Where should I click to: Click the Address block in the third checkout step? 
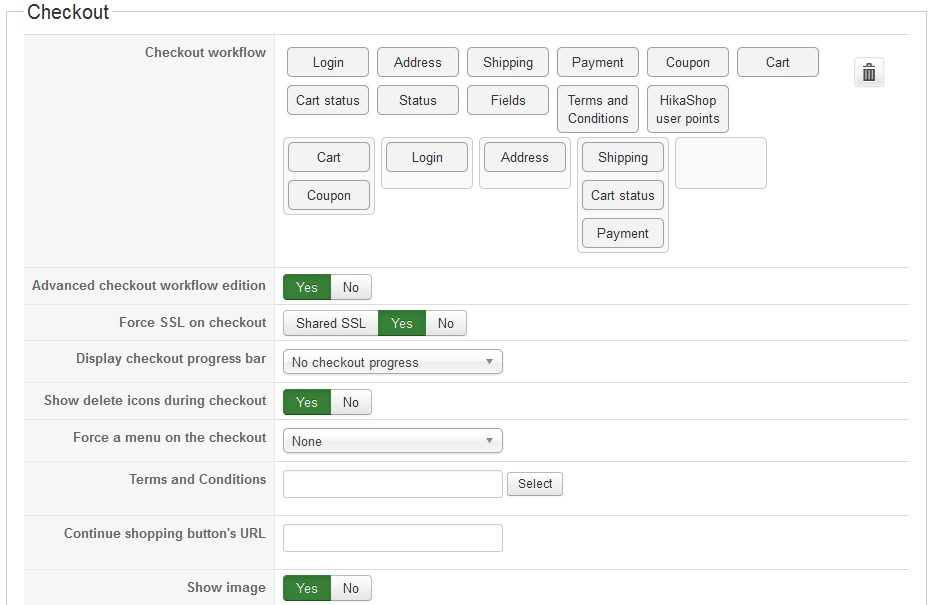click(525, 157)
